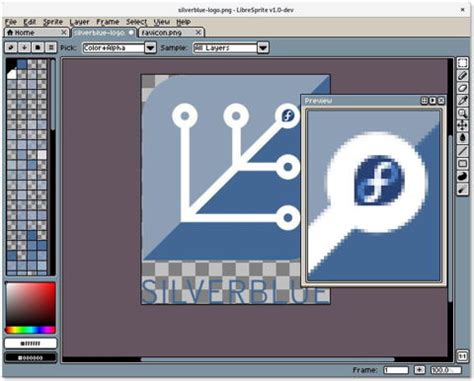Open the Pick dropdown arrow

pos(150,48)
